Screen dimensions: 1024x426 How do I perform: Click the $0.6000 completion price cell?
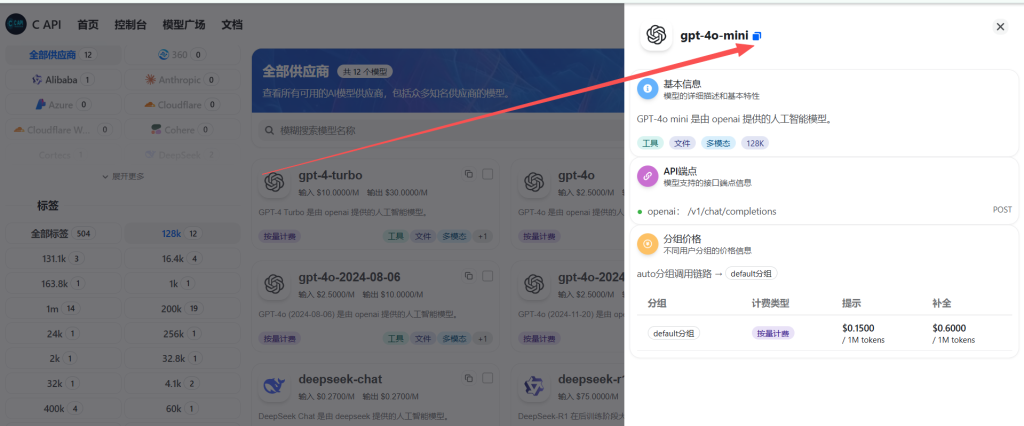pyautogui.click(x=953, y=333)
